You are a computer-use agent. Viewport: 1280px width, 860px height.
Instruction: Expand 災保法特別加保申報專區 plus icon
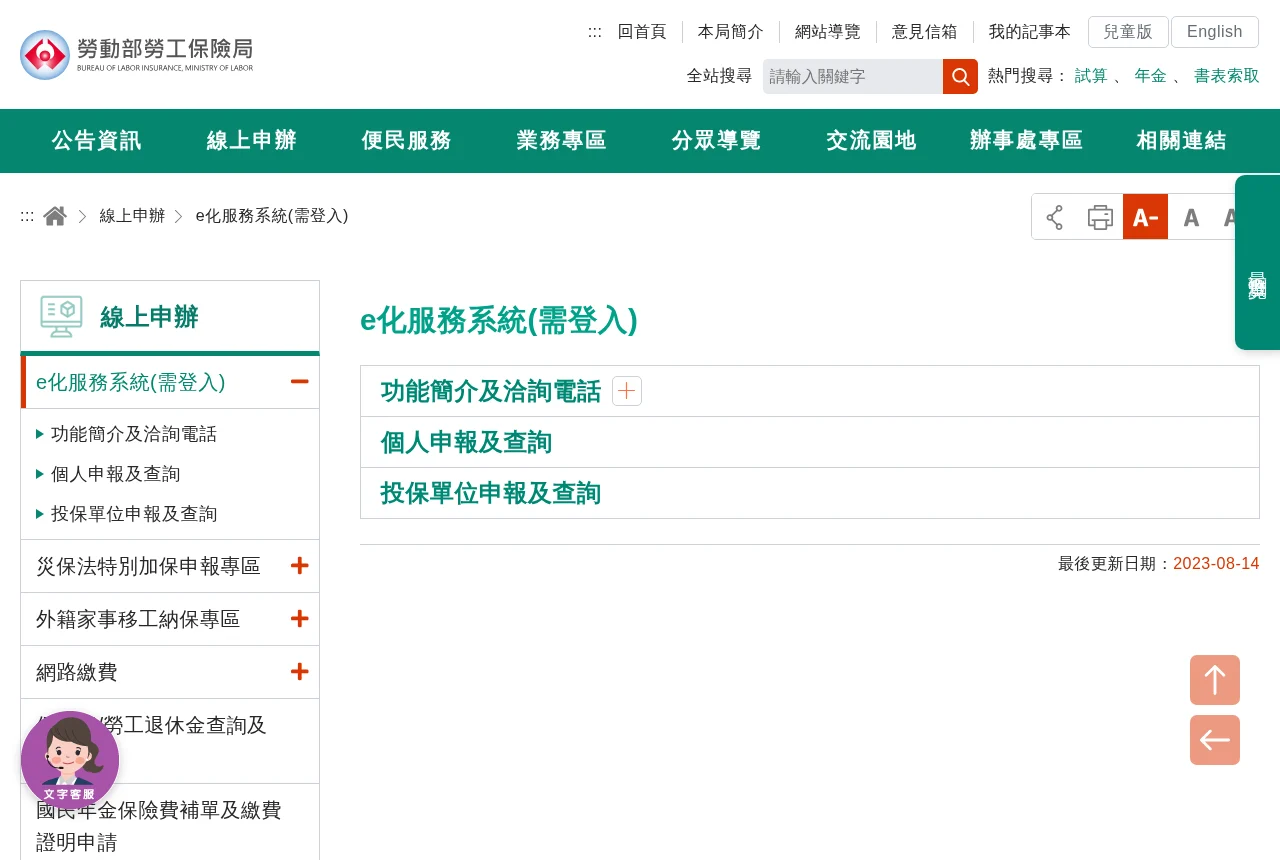299,566
